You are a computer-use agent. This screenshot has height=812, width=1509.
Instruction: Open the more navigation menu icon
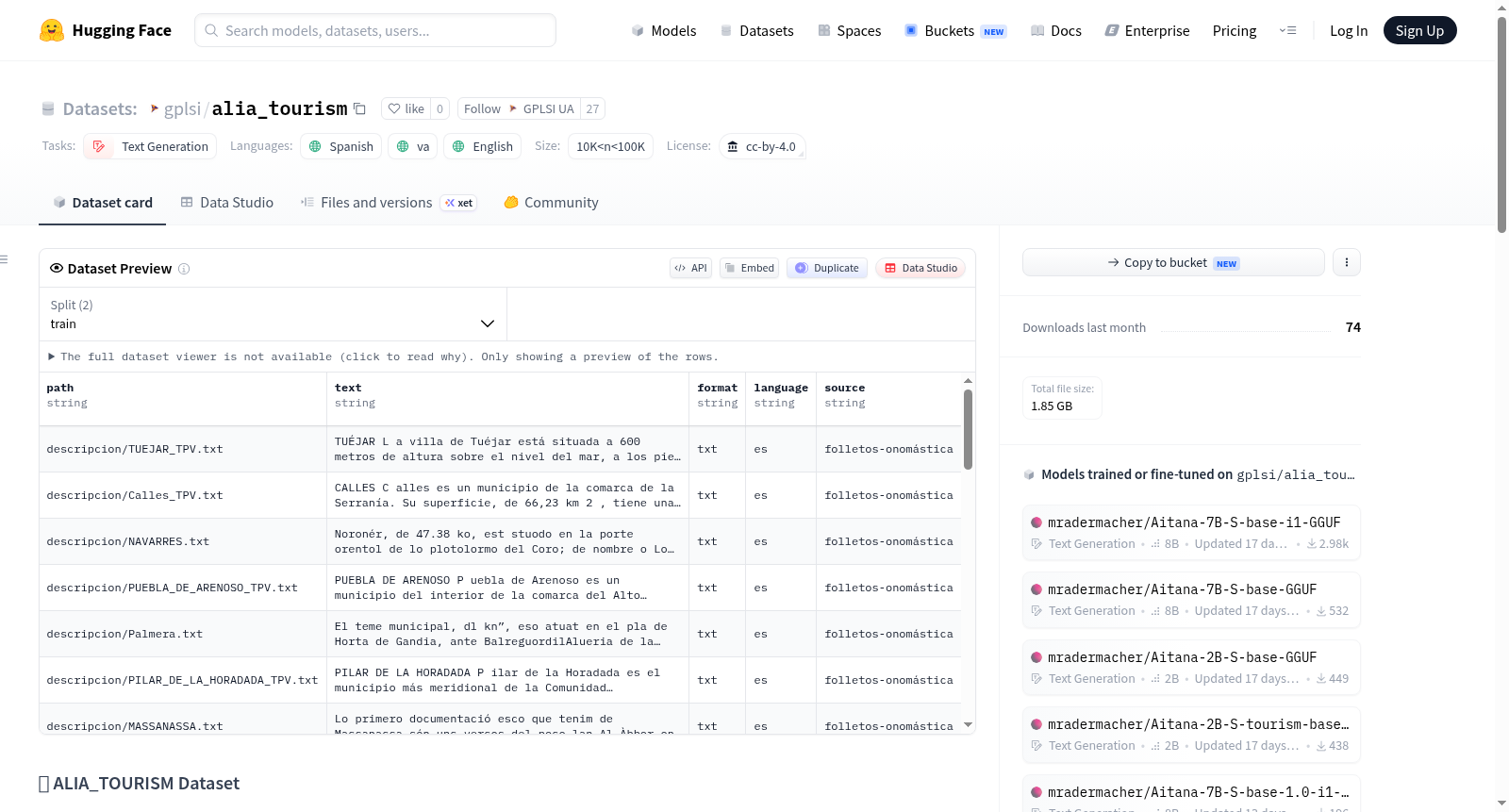[x=1287, y=30]
